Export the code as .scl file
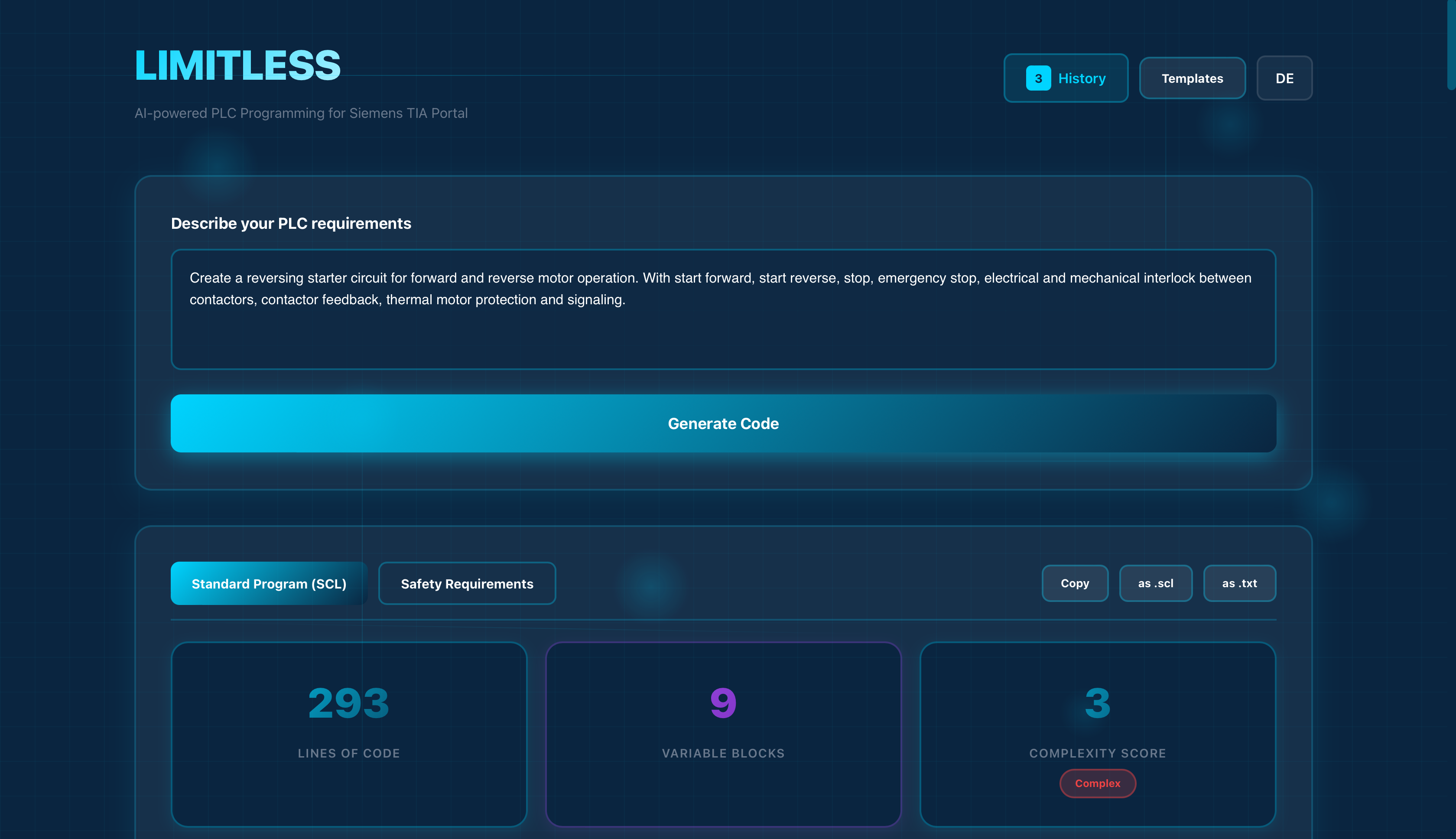 (1155, 583)
